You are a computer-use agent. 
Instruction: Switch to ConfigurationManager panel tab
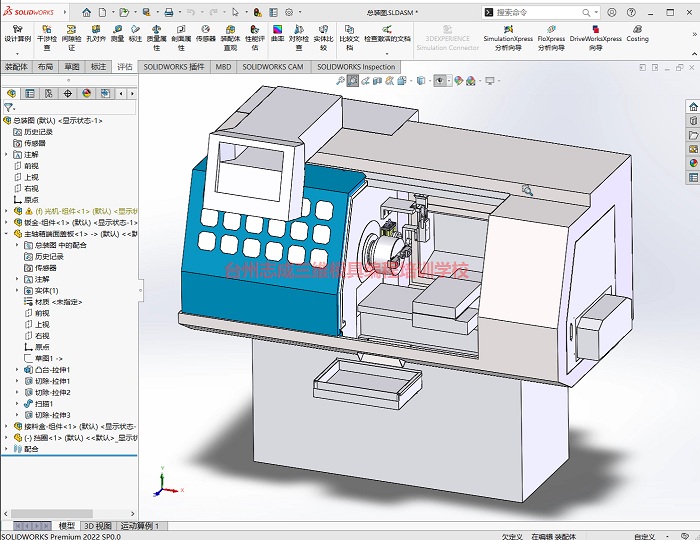49,93
